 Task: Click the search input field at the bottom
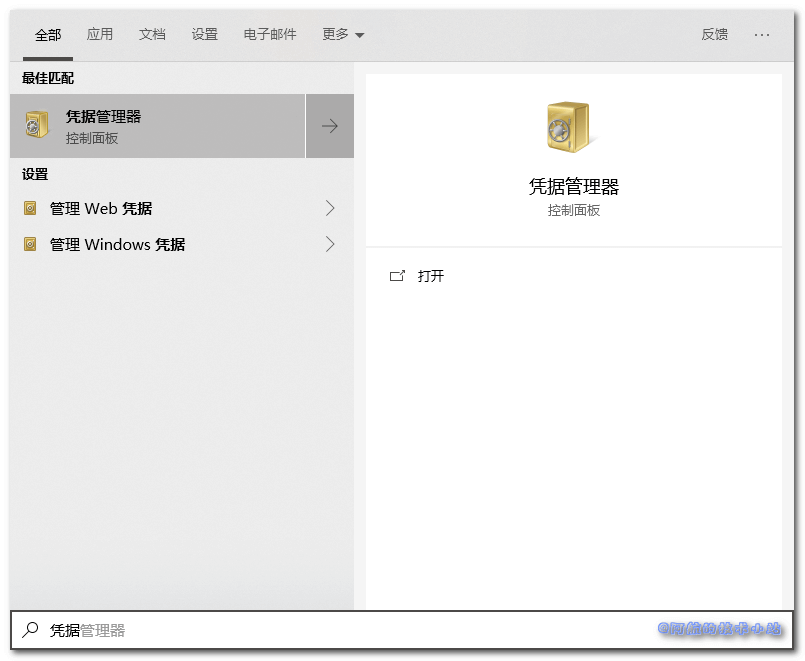200,631
